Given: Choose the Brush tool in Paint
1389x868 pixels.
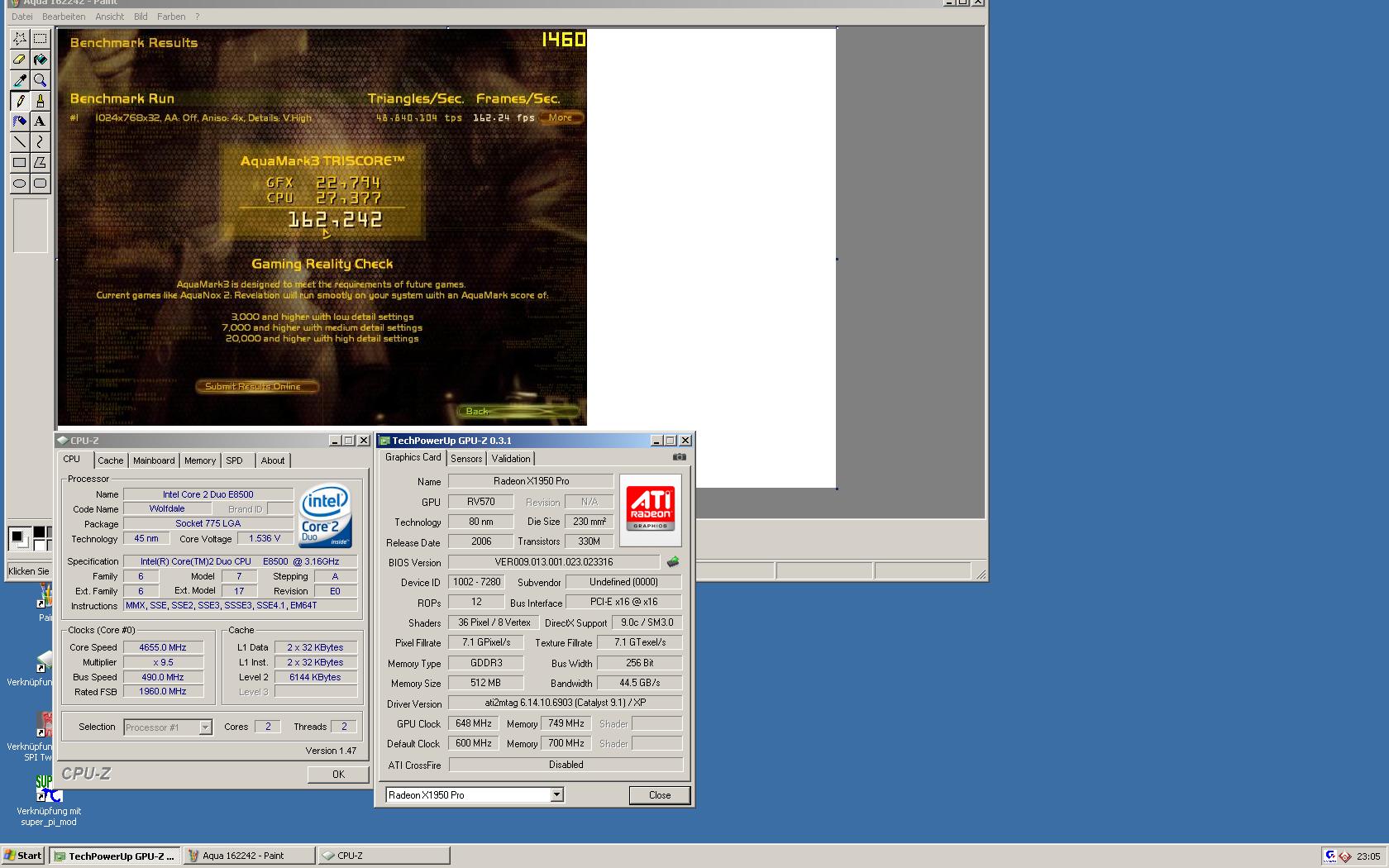Looking at the screenshot, I should pos(40,101).
